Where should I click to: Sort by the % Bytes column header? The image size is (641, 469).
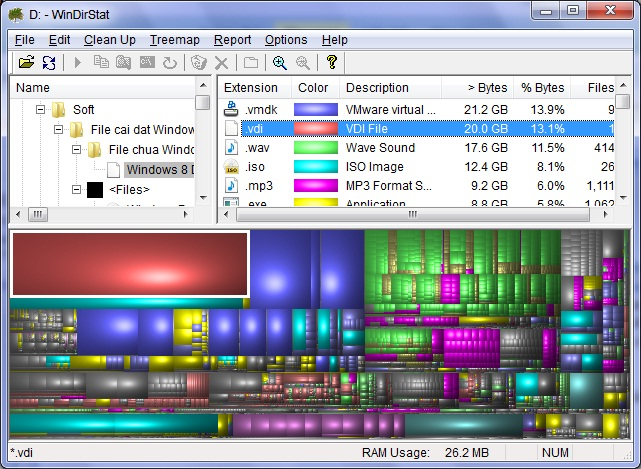click(x=542, y=88)
